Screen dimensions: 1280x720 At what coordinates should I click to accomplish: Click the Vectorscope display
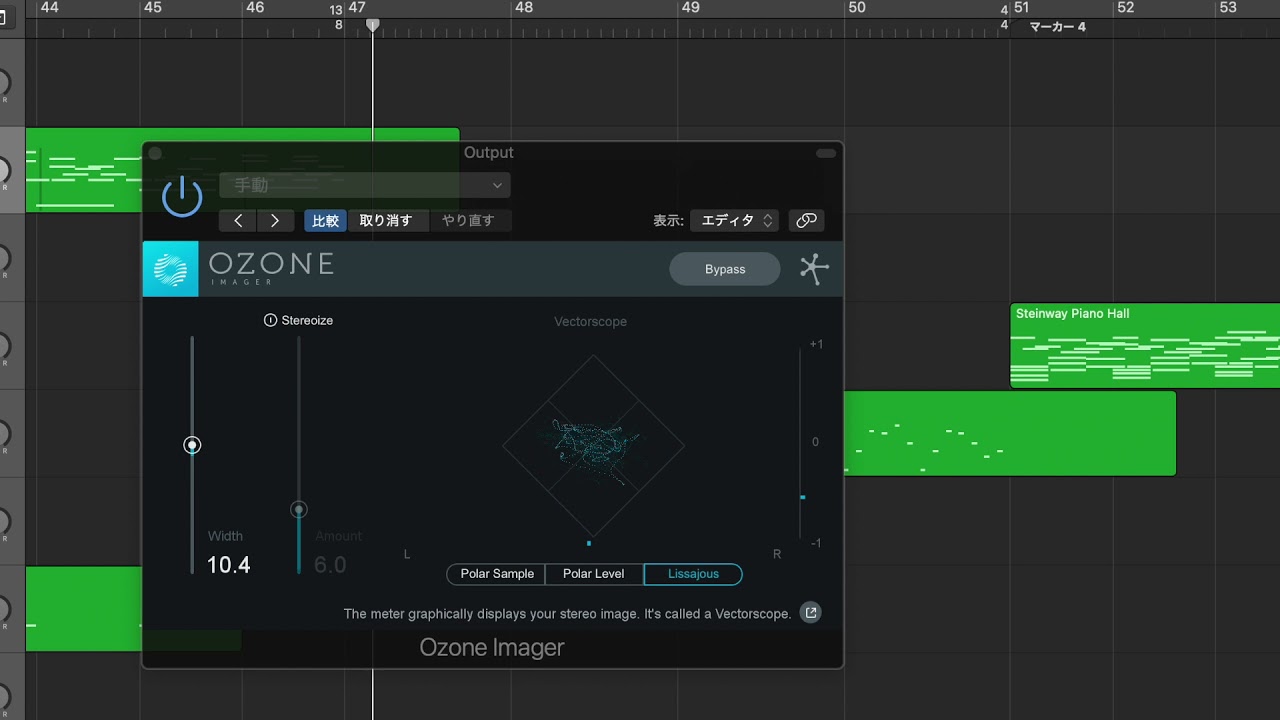tap(593, 446)
